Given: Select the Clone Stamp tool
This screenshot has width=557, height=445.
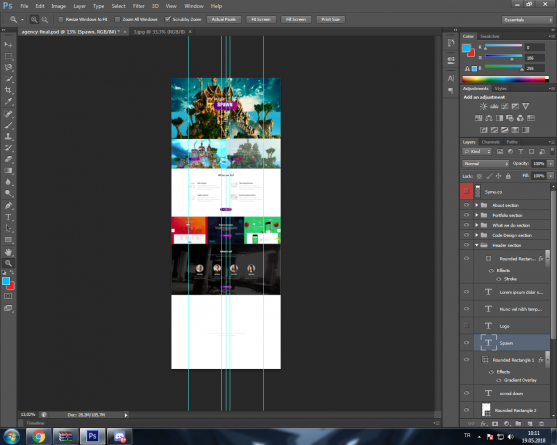Looking at the screenshot, I should pos(8,136).
